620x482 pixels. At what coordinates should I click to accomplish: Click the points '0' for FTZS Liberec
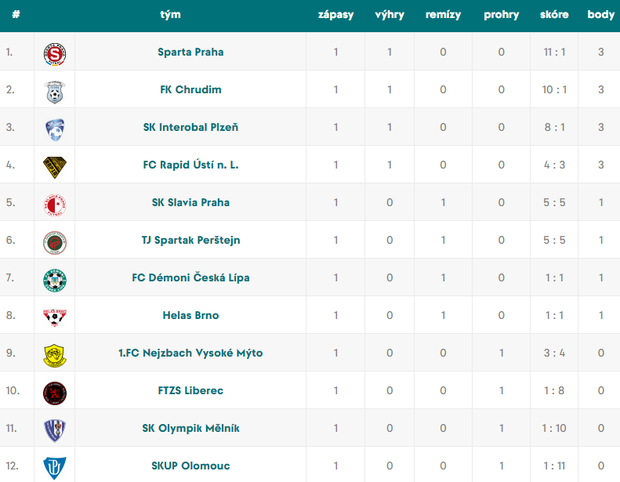[x=601, y=390]
